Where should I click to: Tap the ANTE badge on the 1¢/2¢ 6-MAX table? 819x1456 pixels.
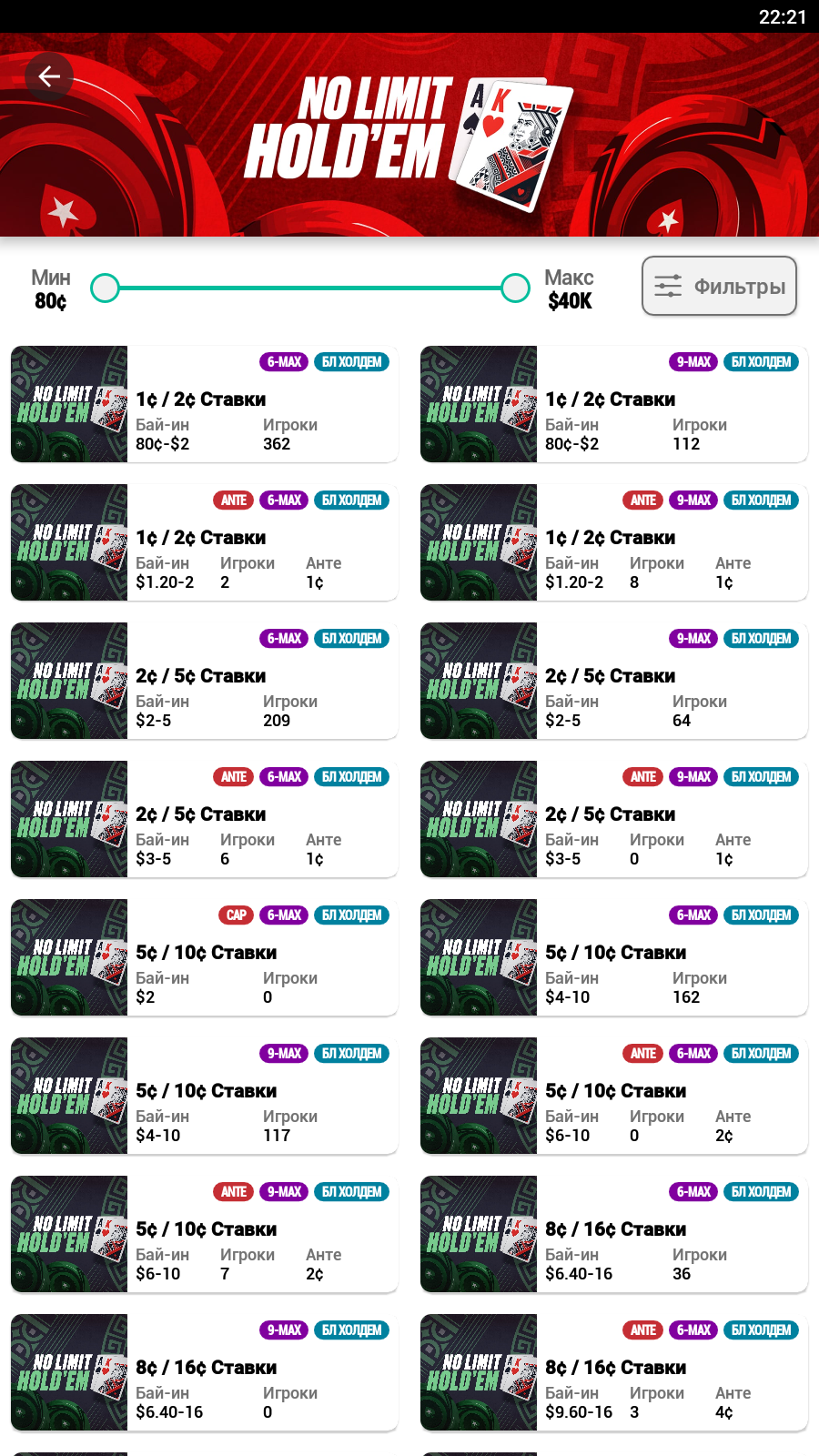coord(234,500)
